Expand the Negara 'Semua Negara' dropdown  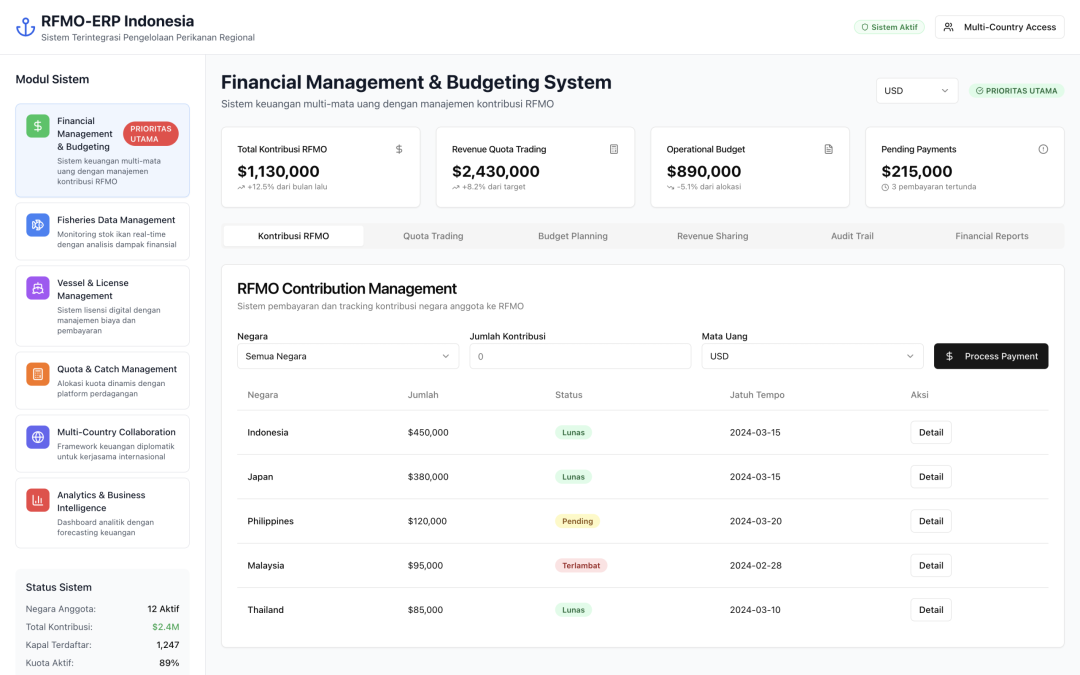tap(347, 356)
